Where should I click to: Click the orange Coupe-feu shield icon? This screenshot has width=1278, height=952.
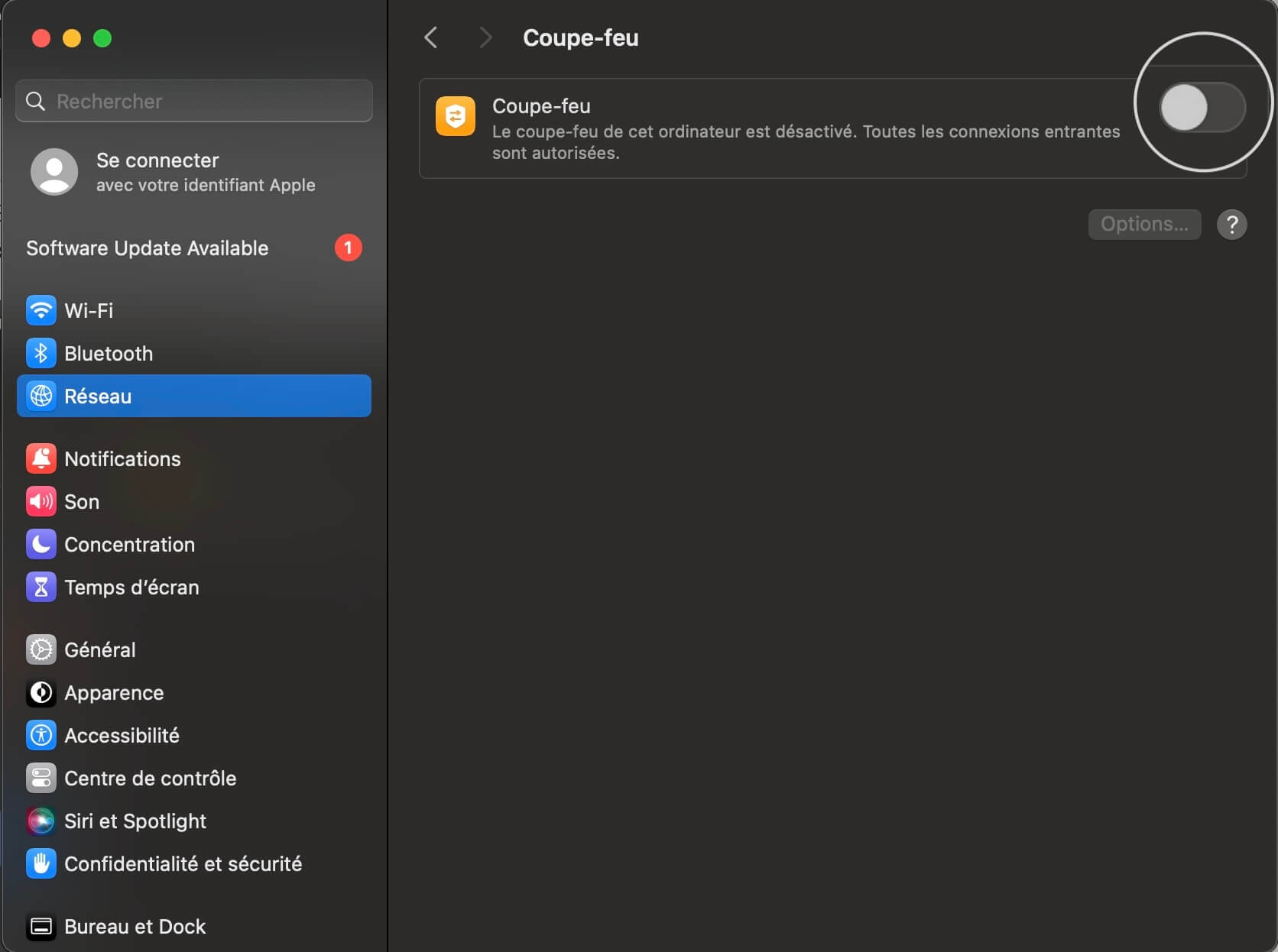[456, 116]
